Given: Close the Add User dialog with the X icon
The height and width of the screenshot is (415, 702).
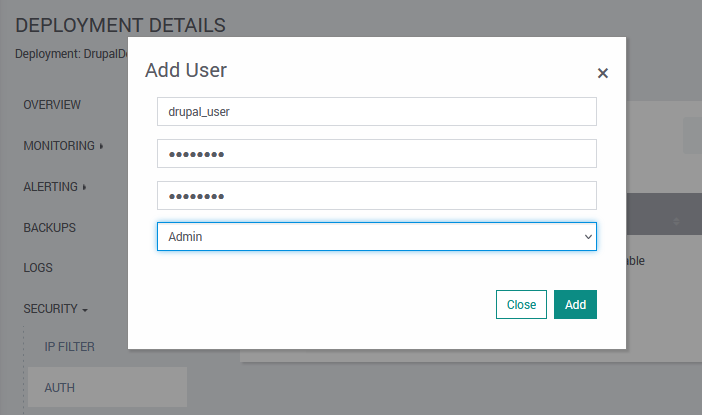Looking at the screenshot, I should coord(602,73).
